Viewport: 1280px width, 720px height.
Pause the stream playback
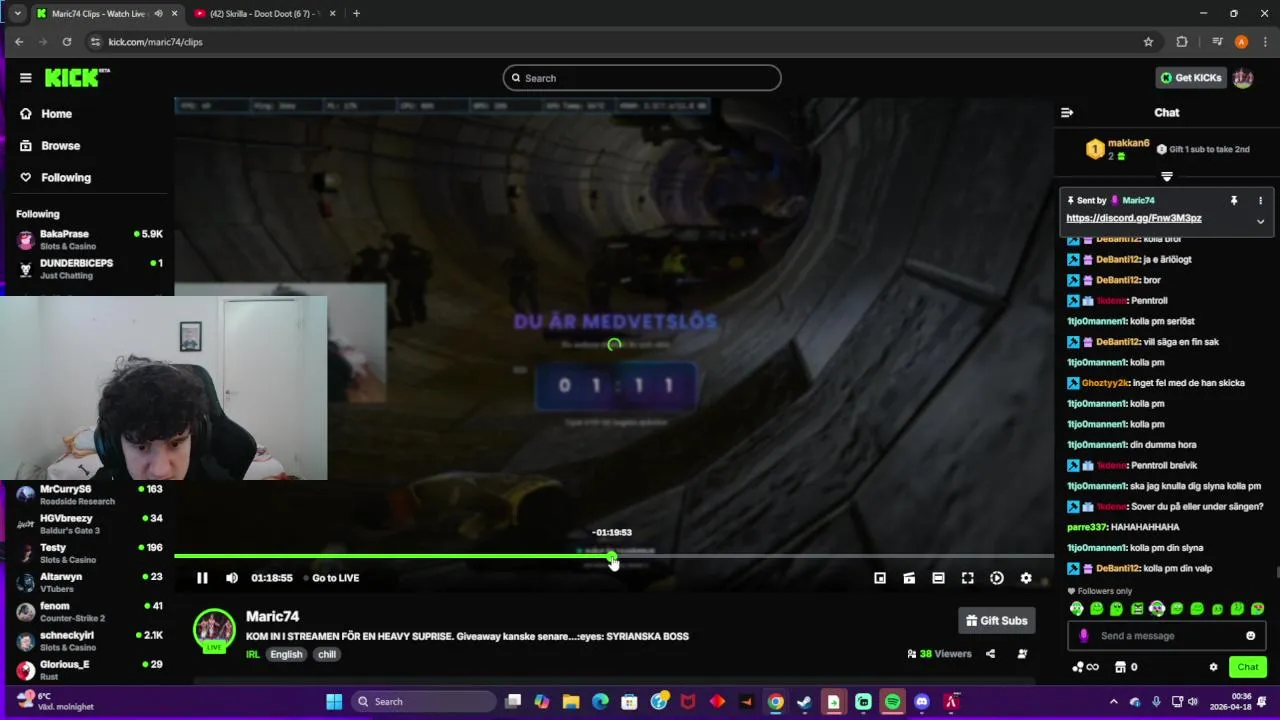202,578
